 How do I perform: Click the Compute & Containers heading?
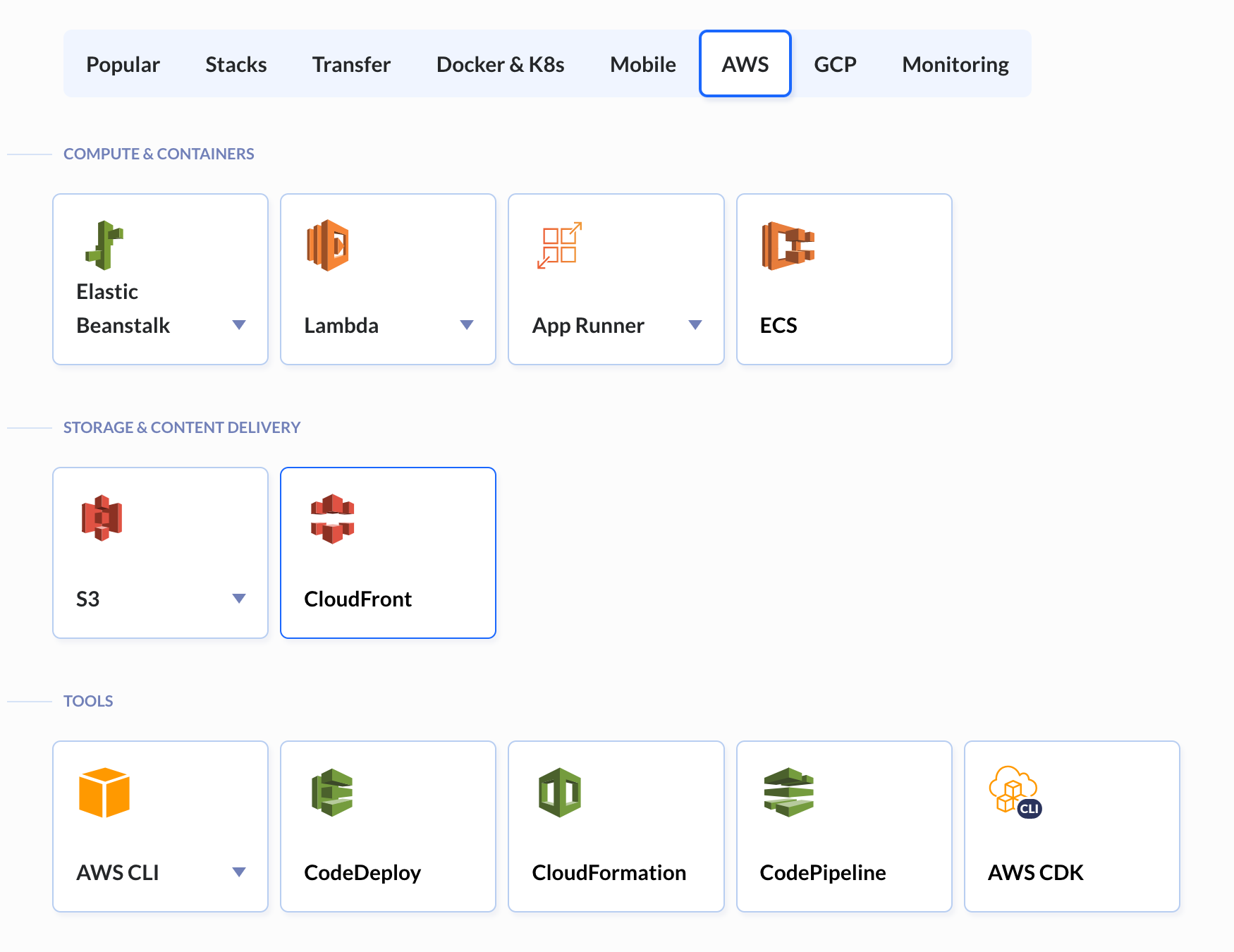159,154
